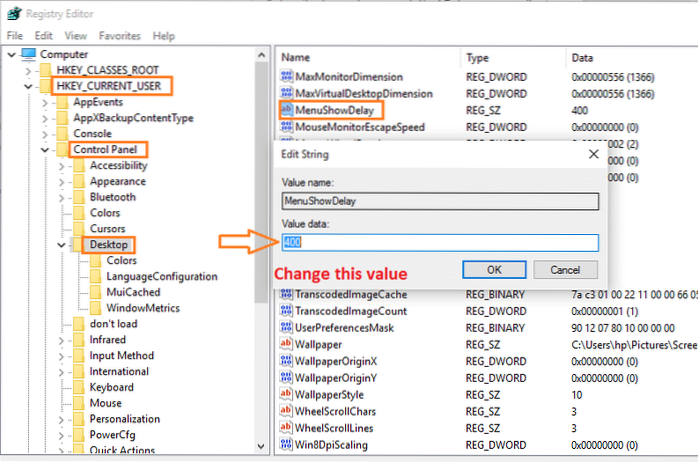The width and height of the screenshot is (698, 462).
Task: Click the Wallpaper string value icon
Action: coord(289,344)
